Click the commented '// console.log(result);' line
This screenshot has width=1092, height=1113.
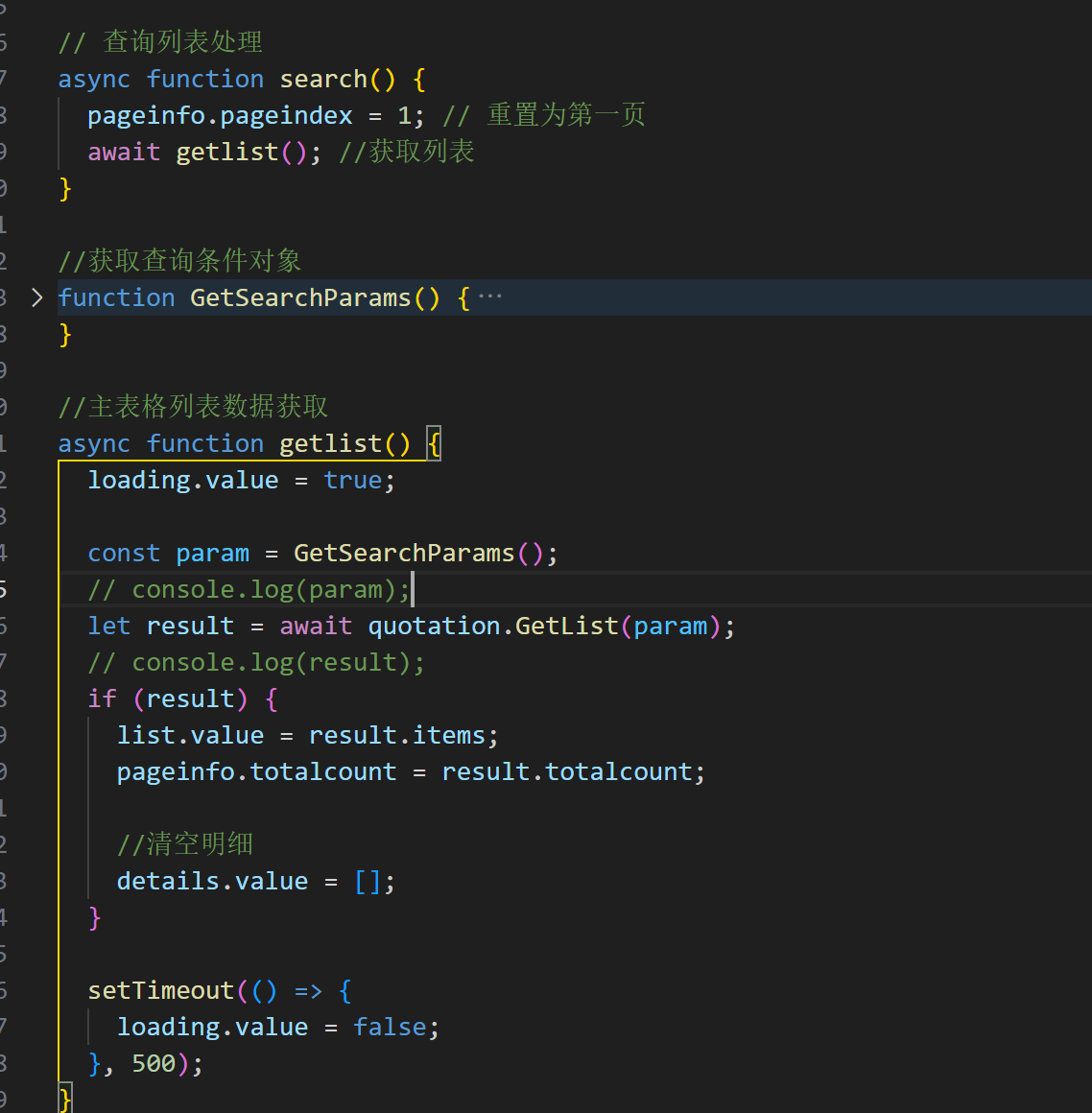(x=255, y=662)
